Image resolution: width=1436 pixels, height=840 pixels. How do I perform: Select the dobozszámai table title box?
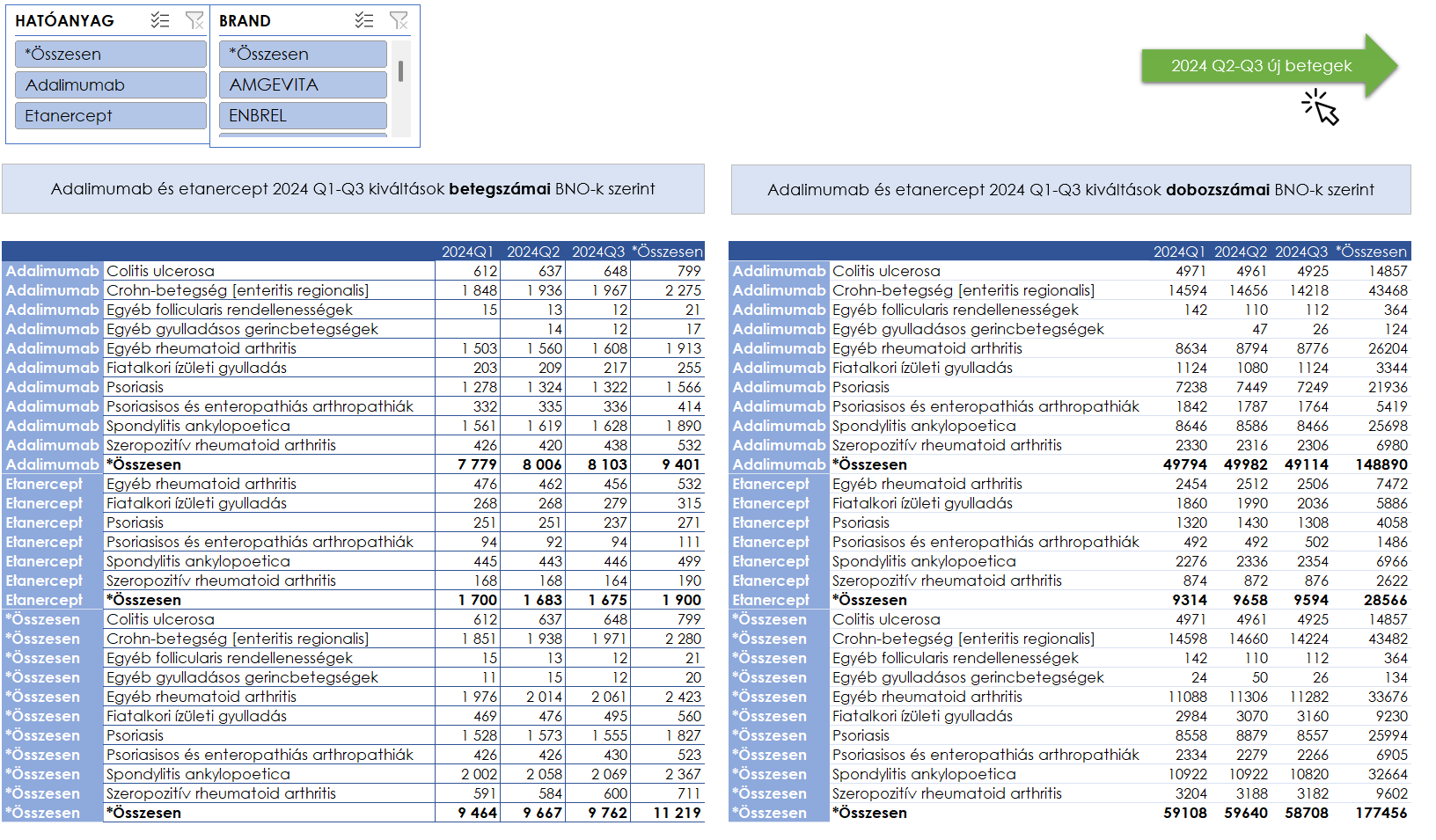click(1070, 190)
